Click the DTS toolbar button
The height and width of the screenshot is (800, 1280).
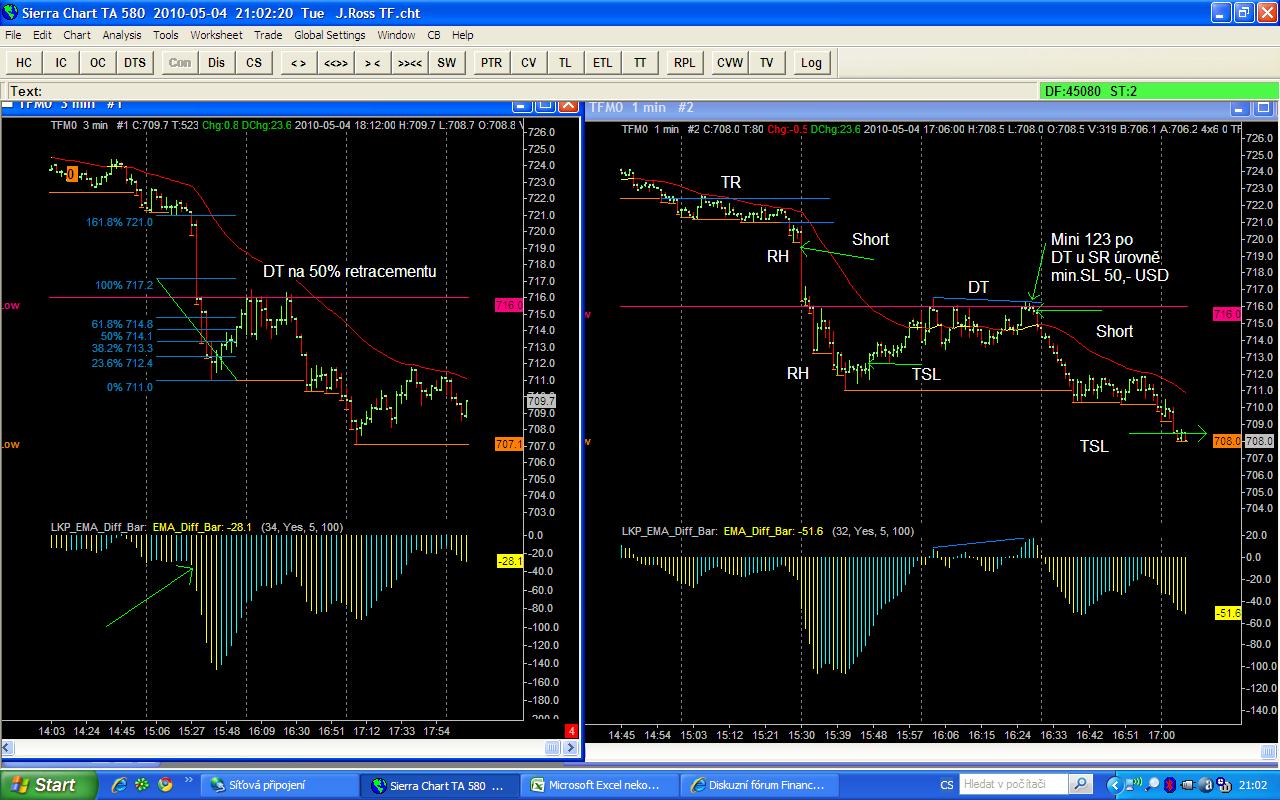point(135,62)
